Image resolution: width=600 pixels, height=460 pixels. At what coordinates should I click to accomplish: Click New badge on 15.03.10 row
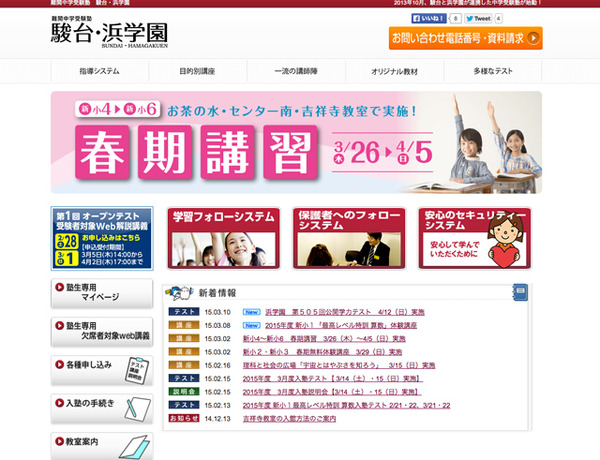click(x=252, y=312)
